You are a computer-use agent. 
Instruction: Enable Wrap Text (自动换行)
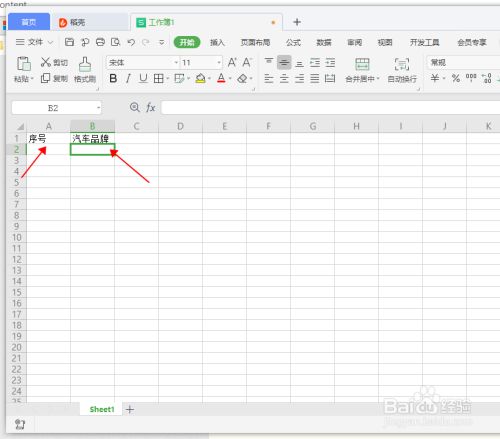pos(402,70)
